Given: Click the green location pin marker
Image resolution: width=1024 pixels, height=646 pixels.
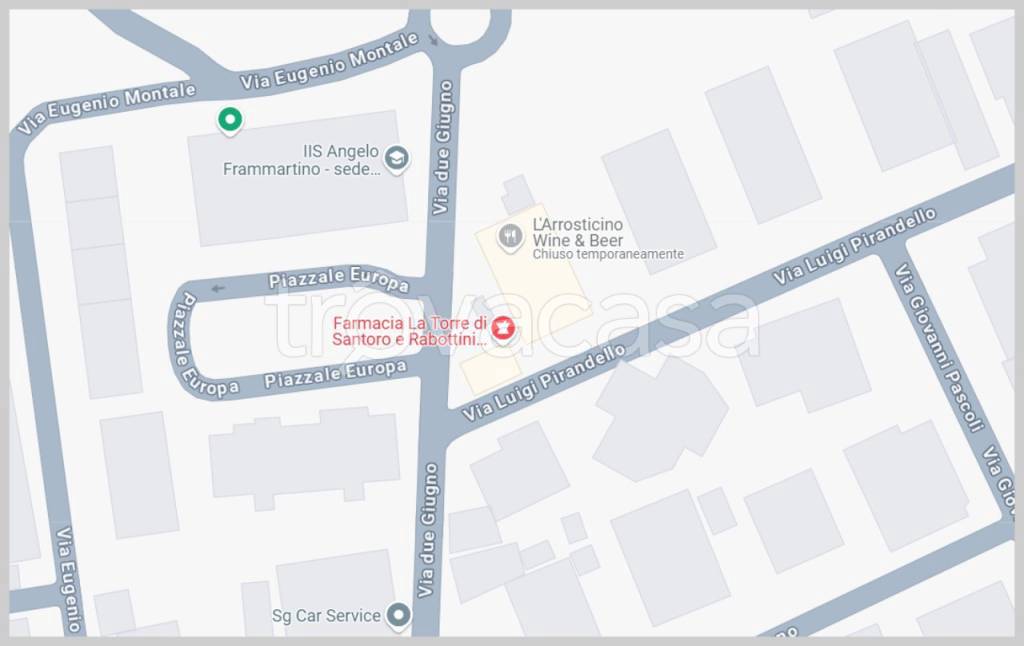Looking at the screenshot, I should pos(230,121).
